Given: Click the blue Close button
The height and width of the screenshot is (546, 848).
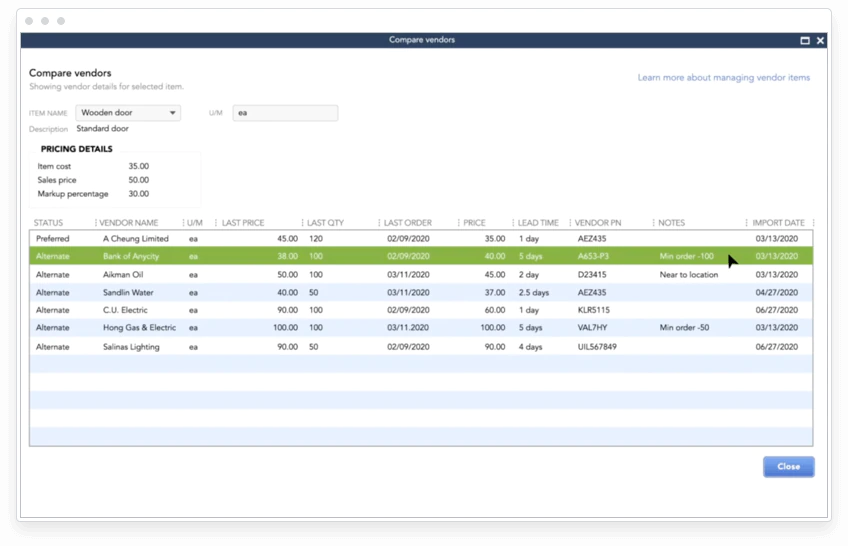Looking at the screenshot, I should click(789, 467).
